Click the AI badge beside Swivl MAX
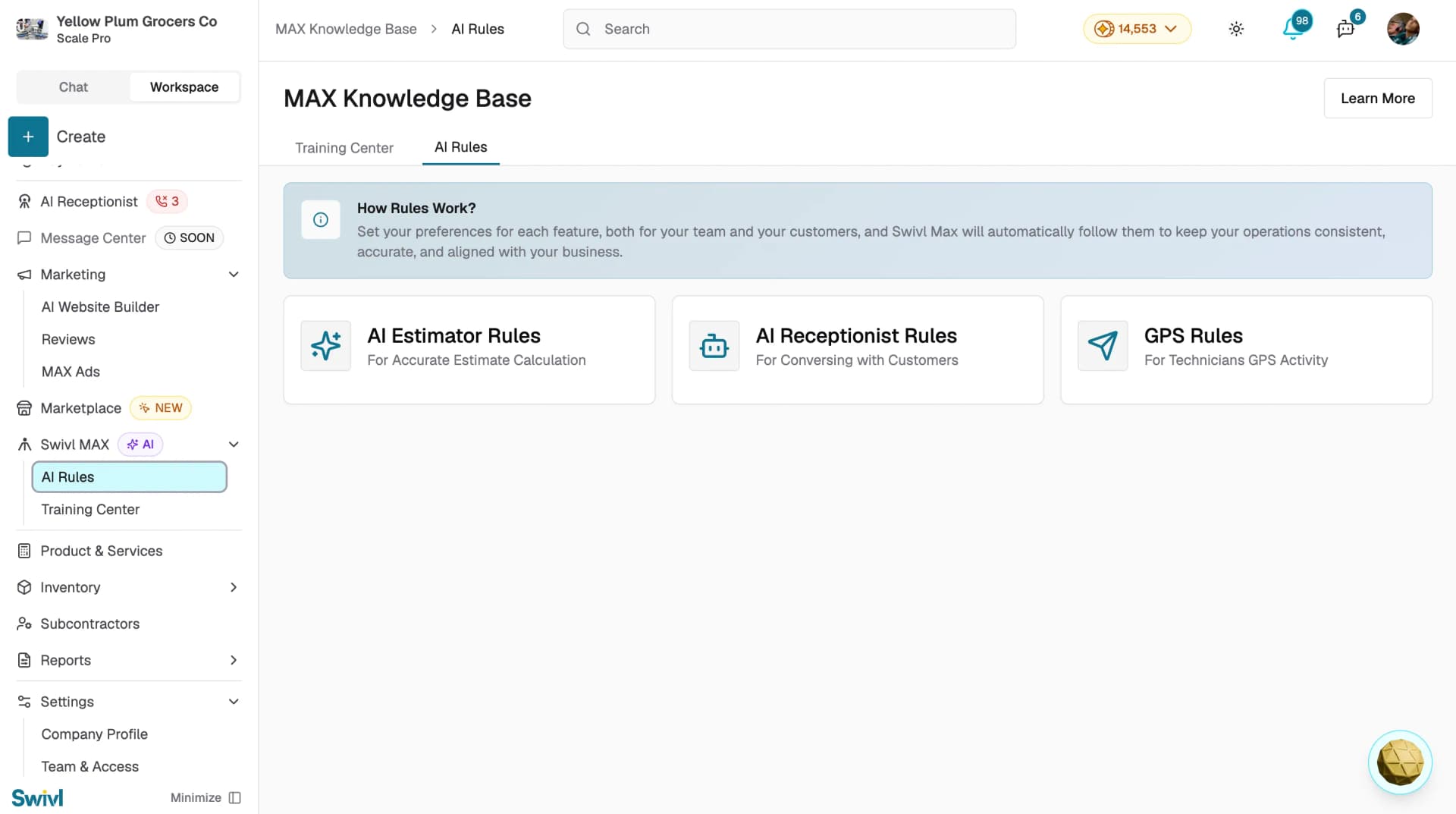The image size is (1456, 814). [x=140, y=445]
